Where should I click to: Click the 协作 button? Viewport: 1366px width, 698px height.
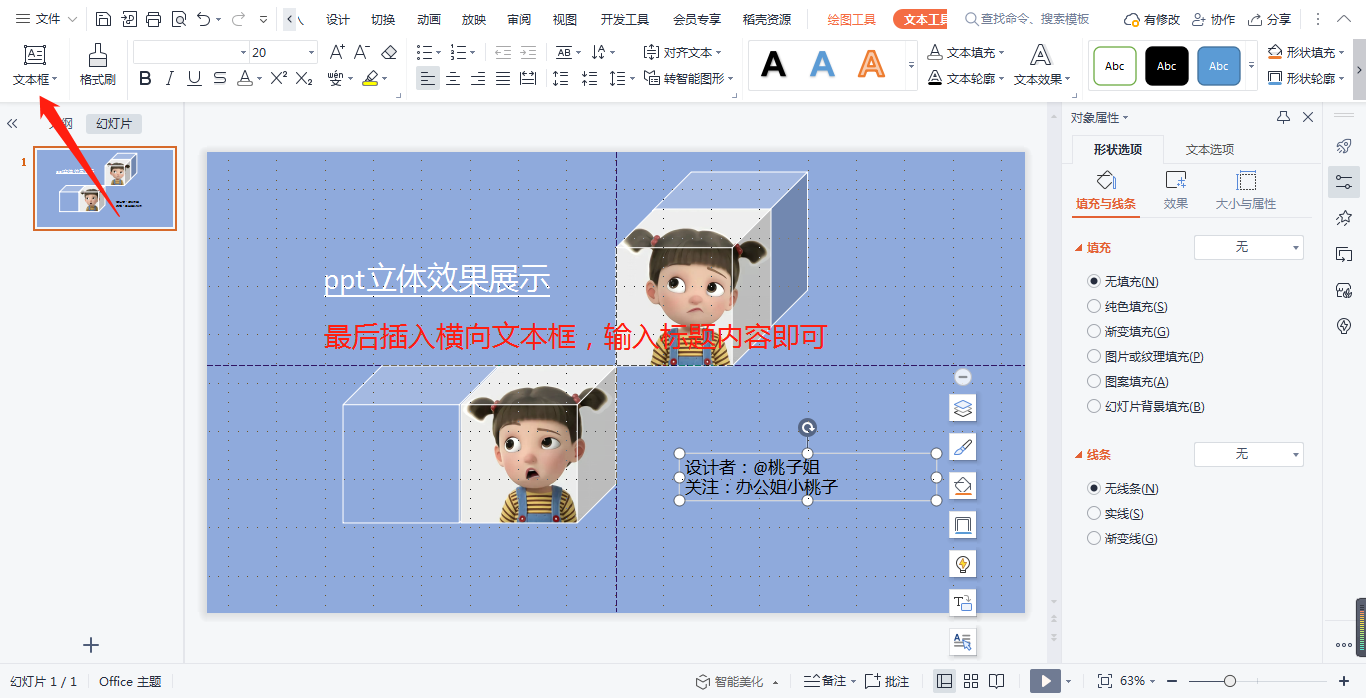pos(1213,19)
